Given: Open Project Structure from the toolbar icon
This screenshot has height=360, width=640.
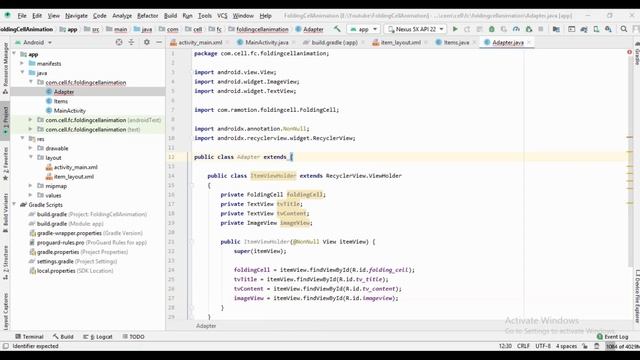Looking at the screenshot, I should pos(556,29).
